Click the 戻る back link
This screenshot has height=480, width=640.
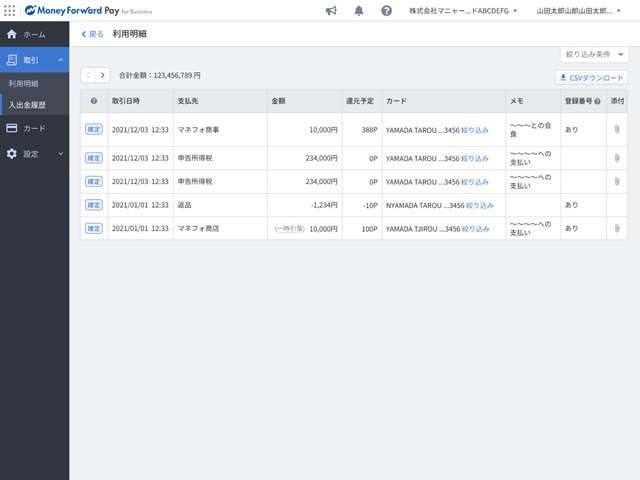click(92, 34)
